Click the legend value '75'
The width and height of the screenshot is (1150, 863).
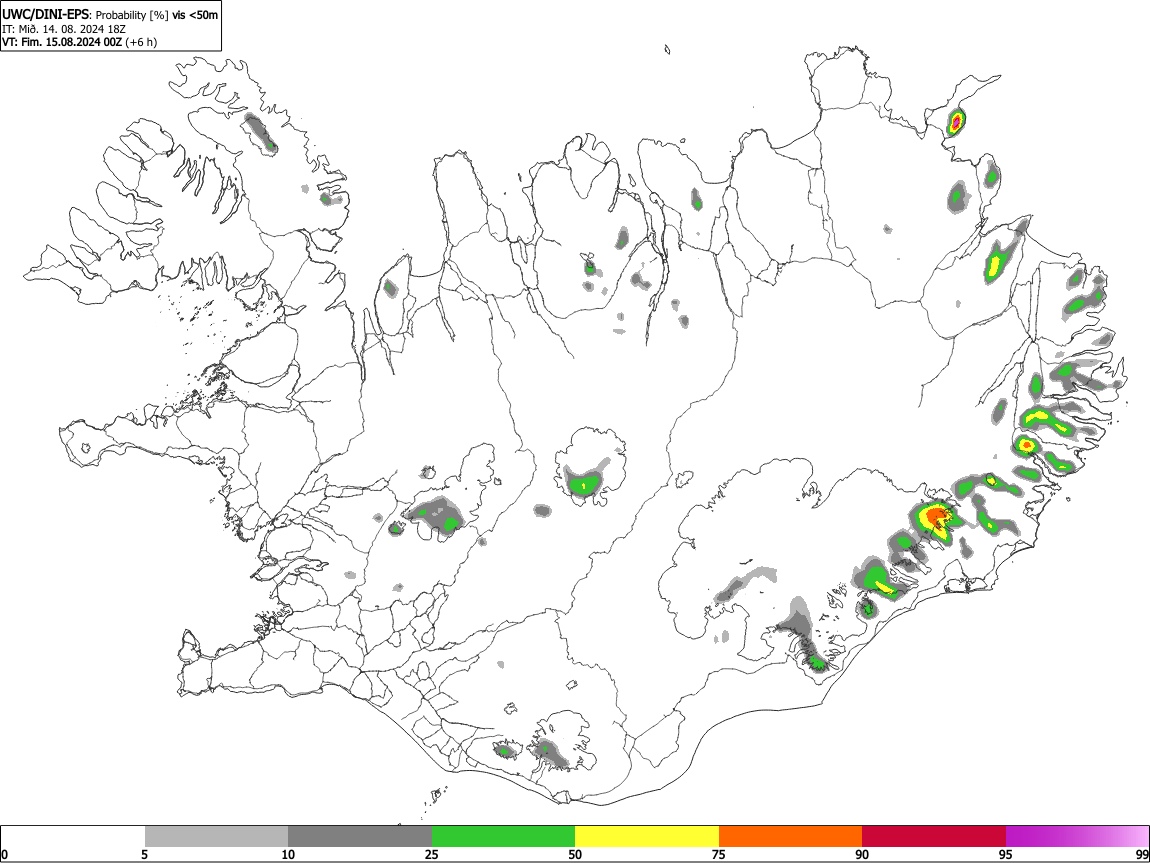tap(719, 855)
